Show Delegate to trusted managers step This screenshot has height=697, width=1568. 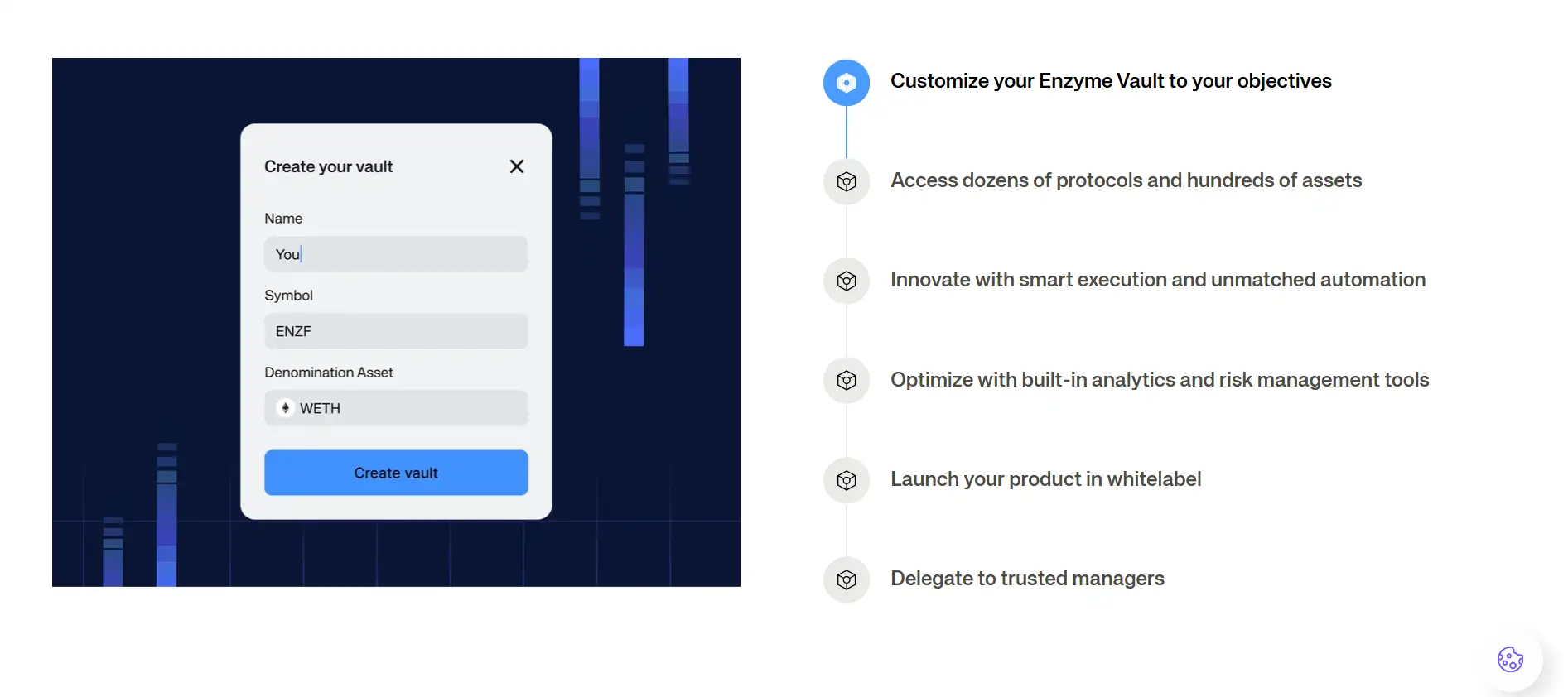(1027, 579)
